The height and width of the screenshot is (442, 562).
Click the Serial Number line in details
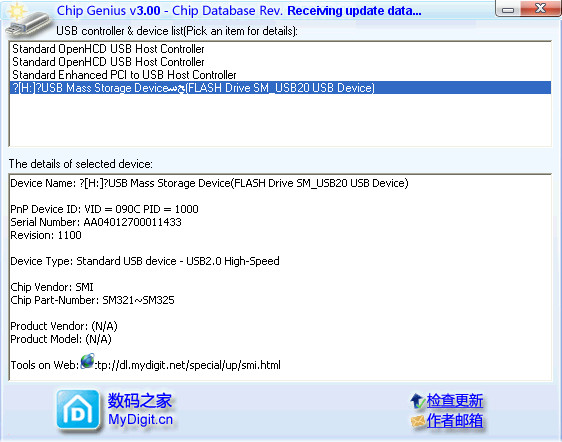pyautogui.click(x=96, y=222)
